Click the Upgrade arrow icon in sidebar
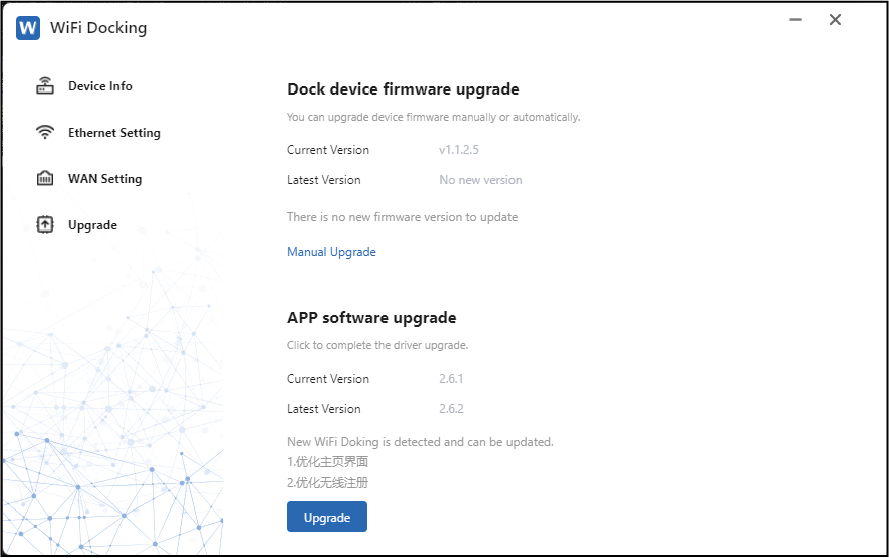Image resolution: width=889 pixels, height=558 pixels. (45, 225)
